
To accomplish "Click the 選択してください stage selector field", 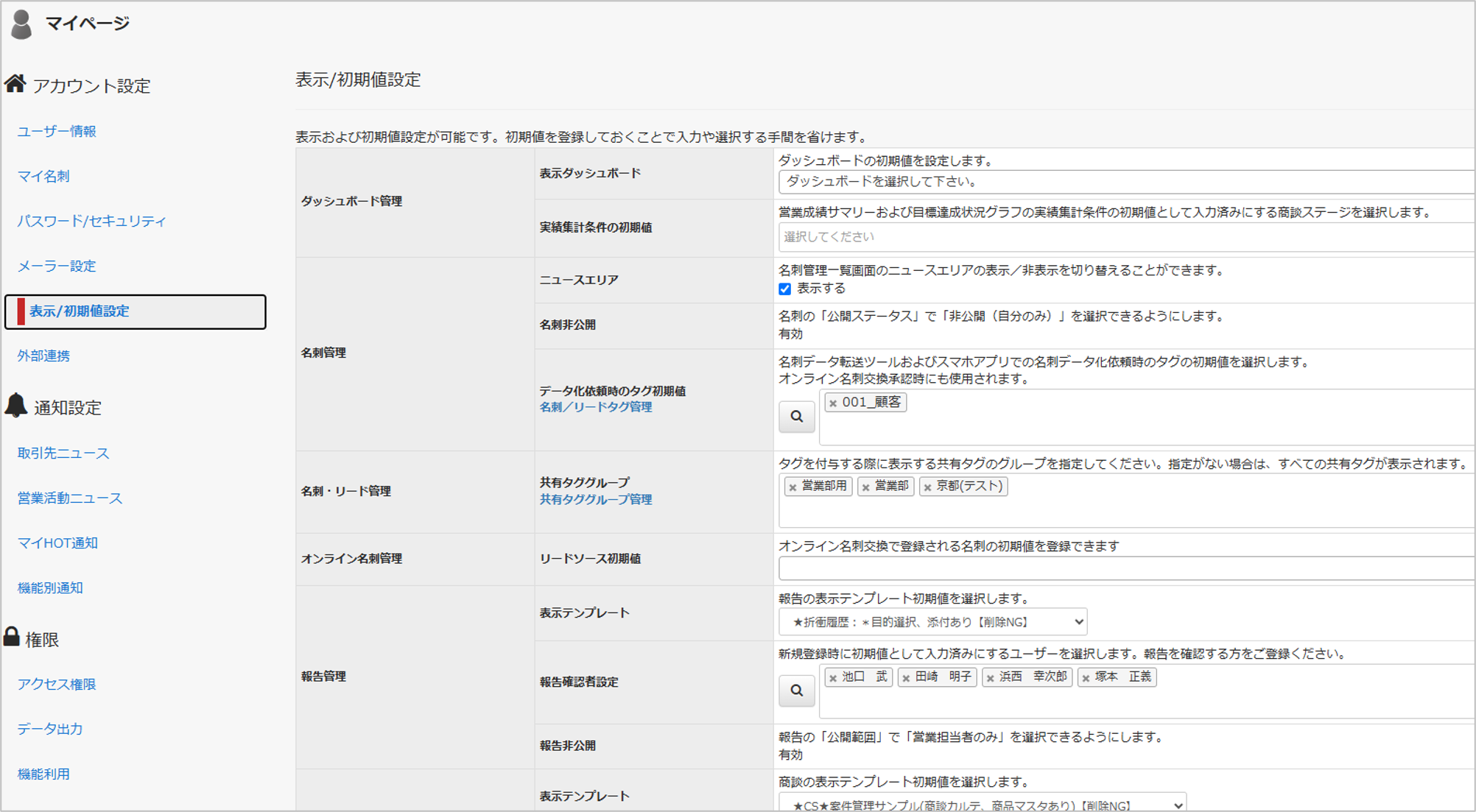I will [1126, 237].
